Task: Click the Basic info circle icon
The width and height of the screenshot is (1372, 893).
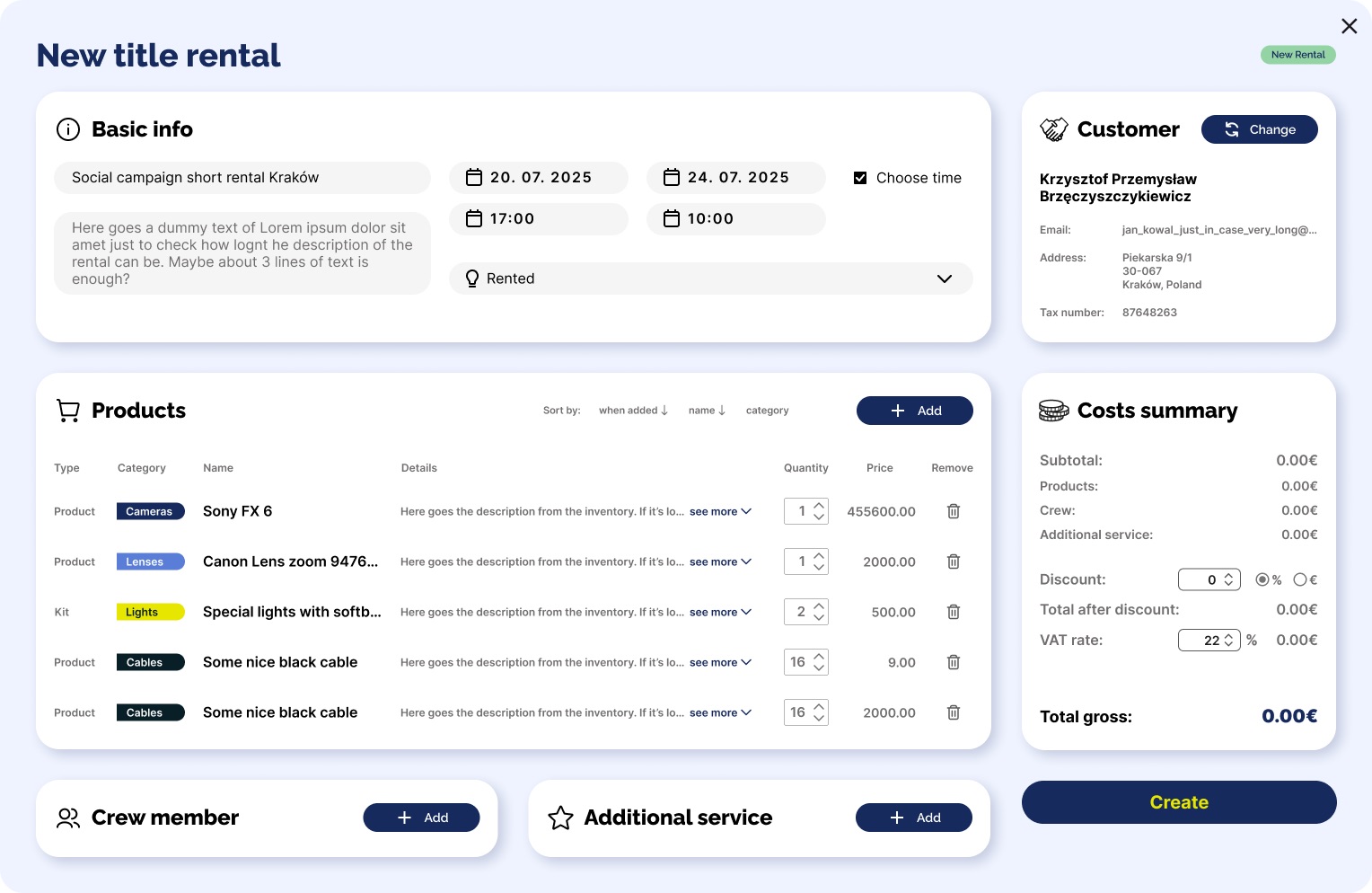Action: (x=68, y=129)
